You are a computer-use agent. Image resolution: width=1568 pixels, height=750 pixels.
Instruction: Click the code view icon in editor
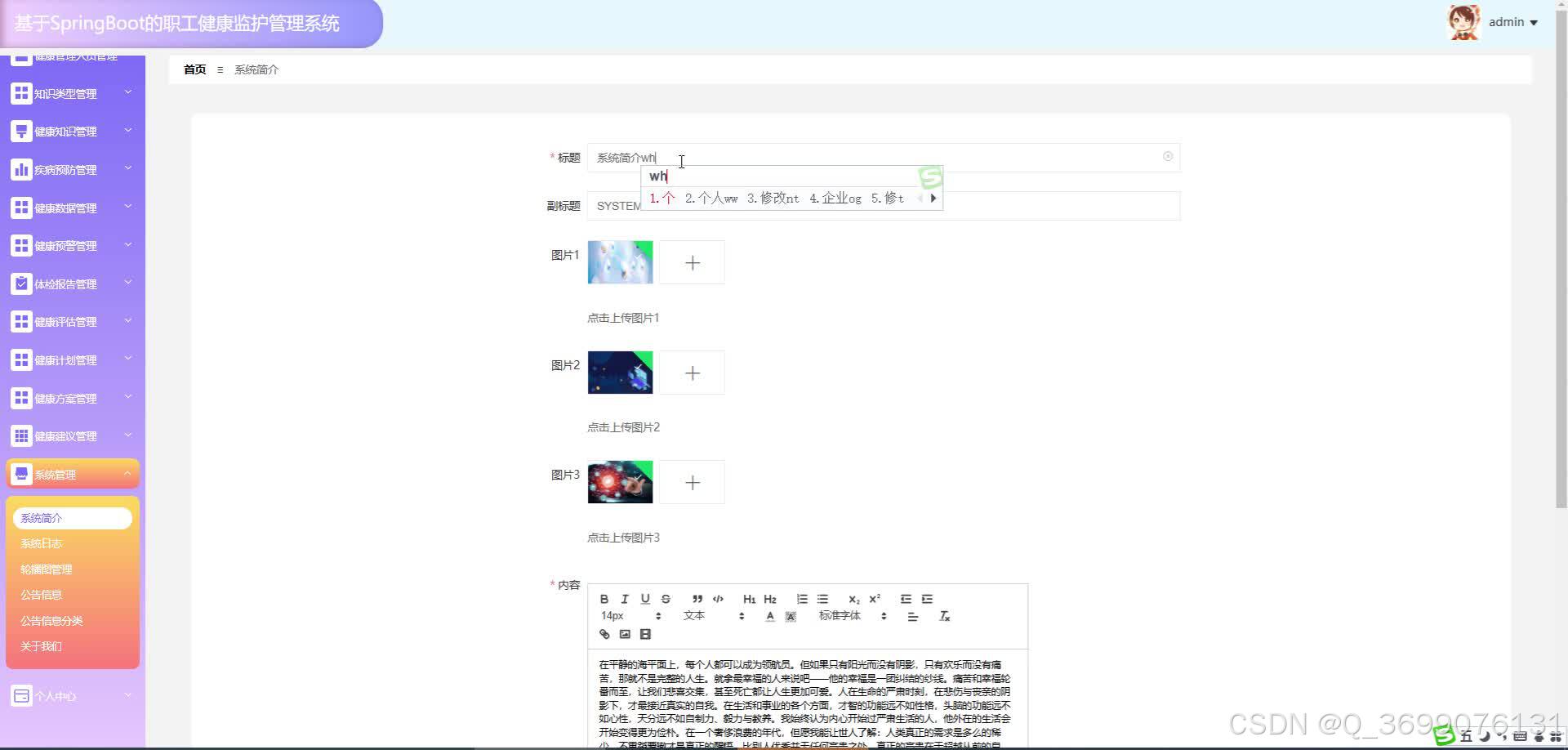718,599
